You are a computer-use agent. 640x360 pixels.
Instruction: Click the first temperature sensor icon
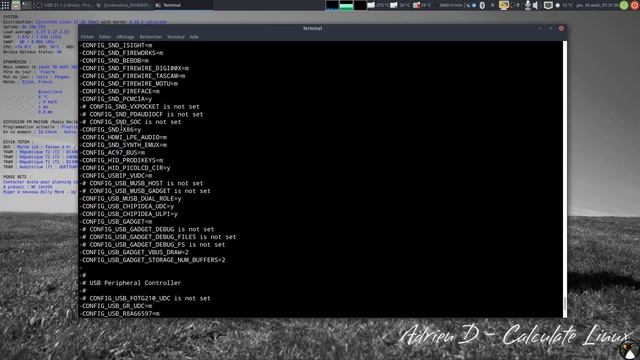click(x=371, y=5)
